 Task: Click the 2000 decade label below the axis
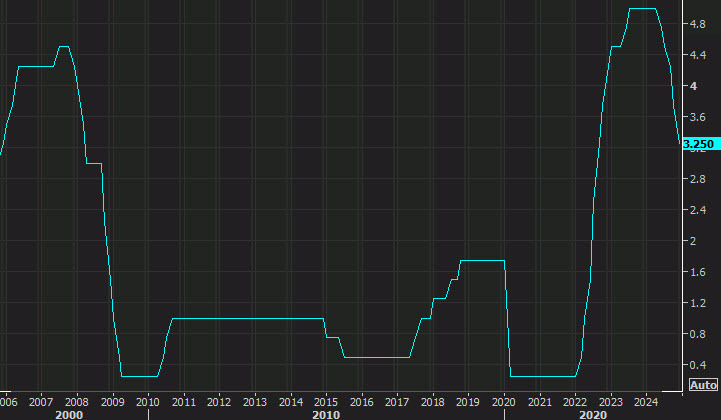(69, 413)
